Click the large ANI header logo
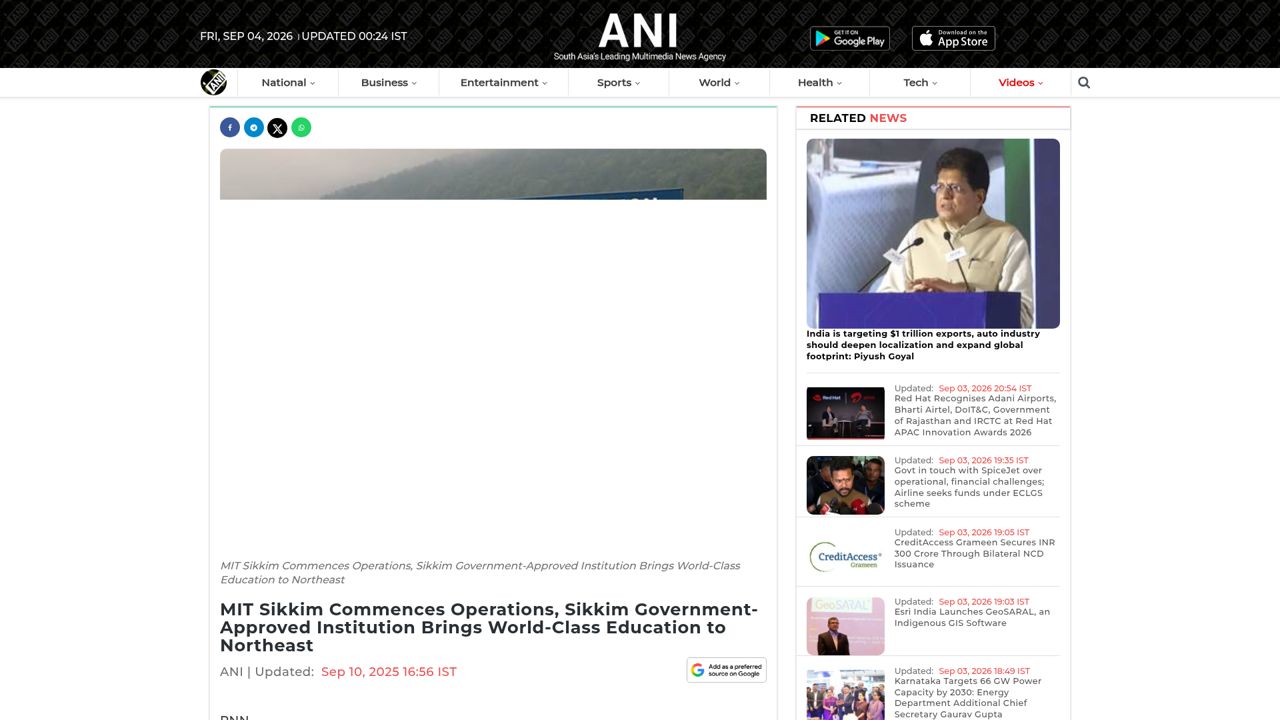This screenshot has height=720, width=1280. (638, 31)
